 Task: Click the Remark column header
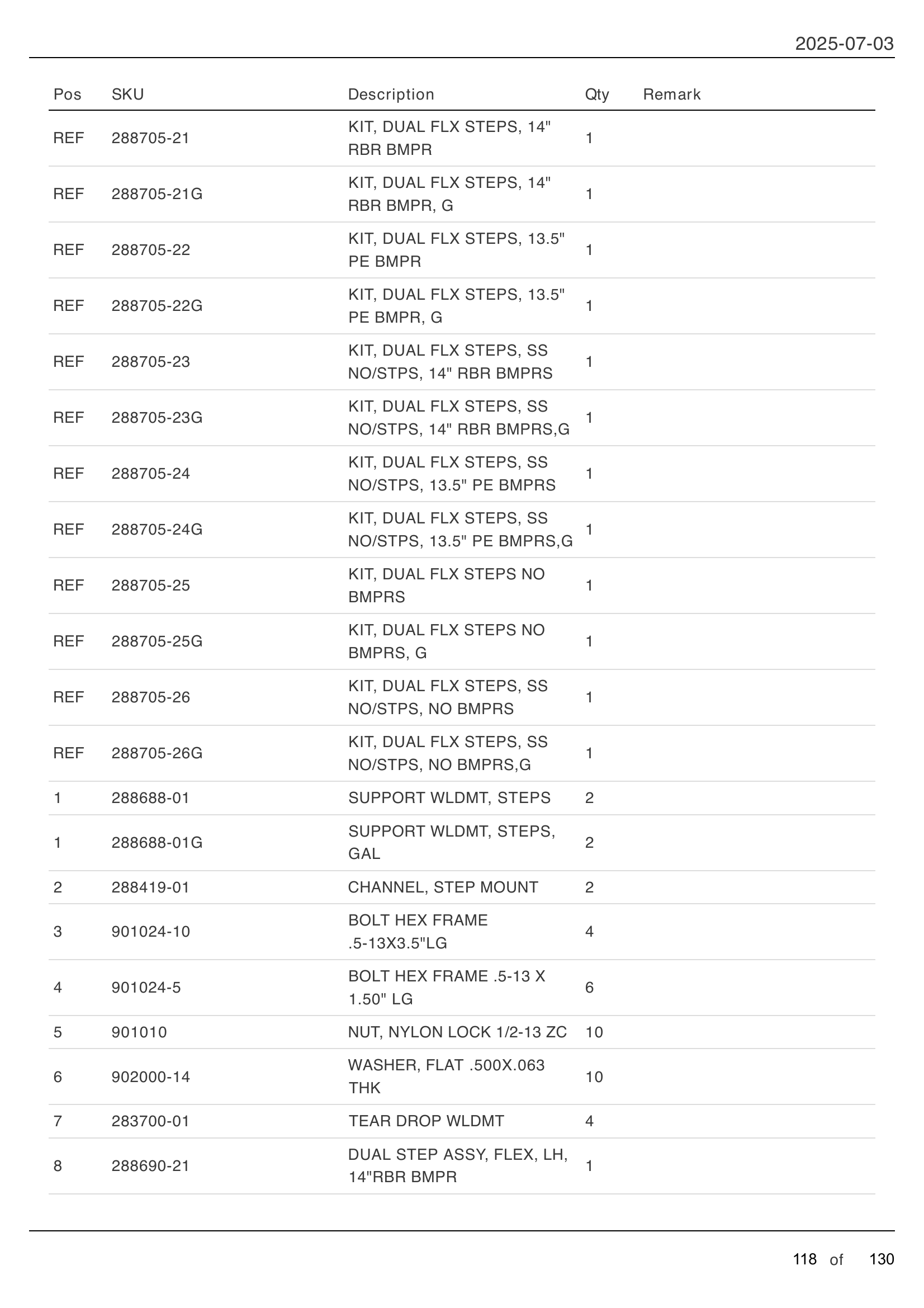(x=671, y=95)
